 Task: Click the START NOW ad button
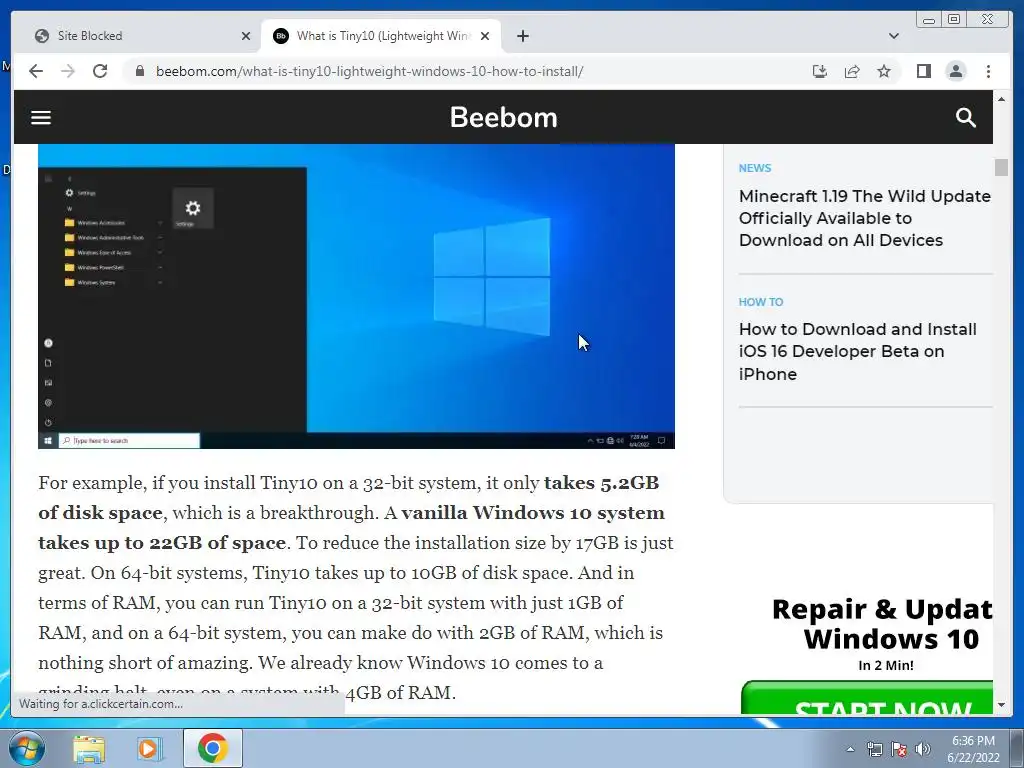tap(867, 698)
